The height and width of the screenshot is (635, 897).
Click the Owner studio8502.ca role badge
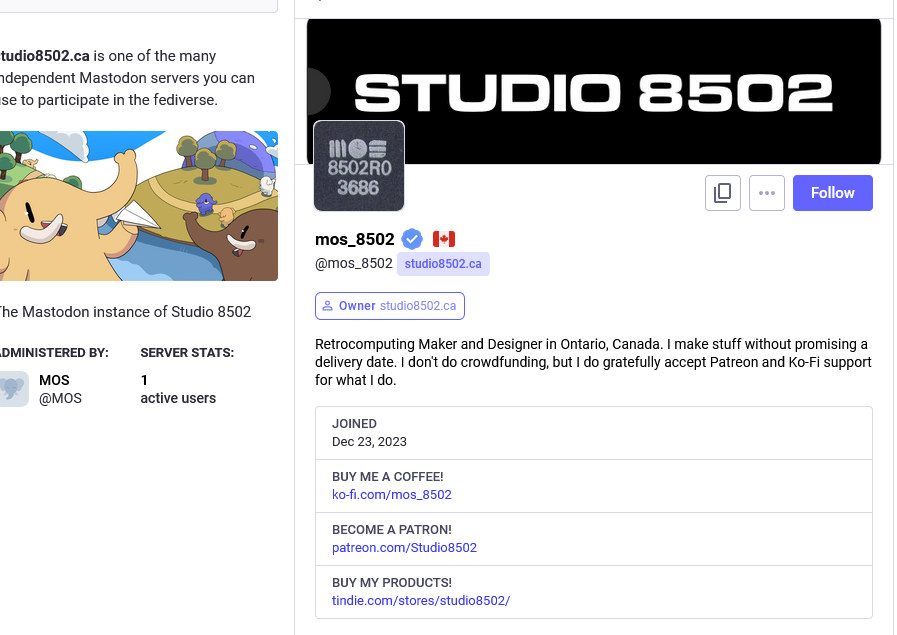(x=390, y=306)
